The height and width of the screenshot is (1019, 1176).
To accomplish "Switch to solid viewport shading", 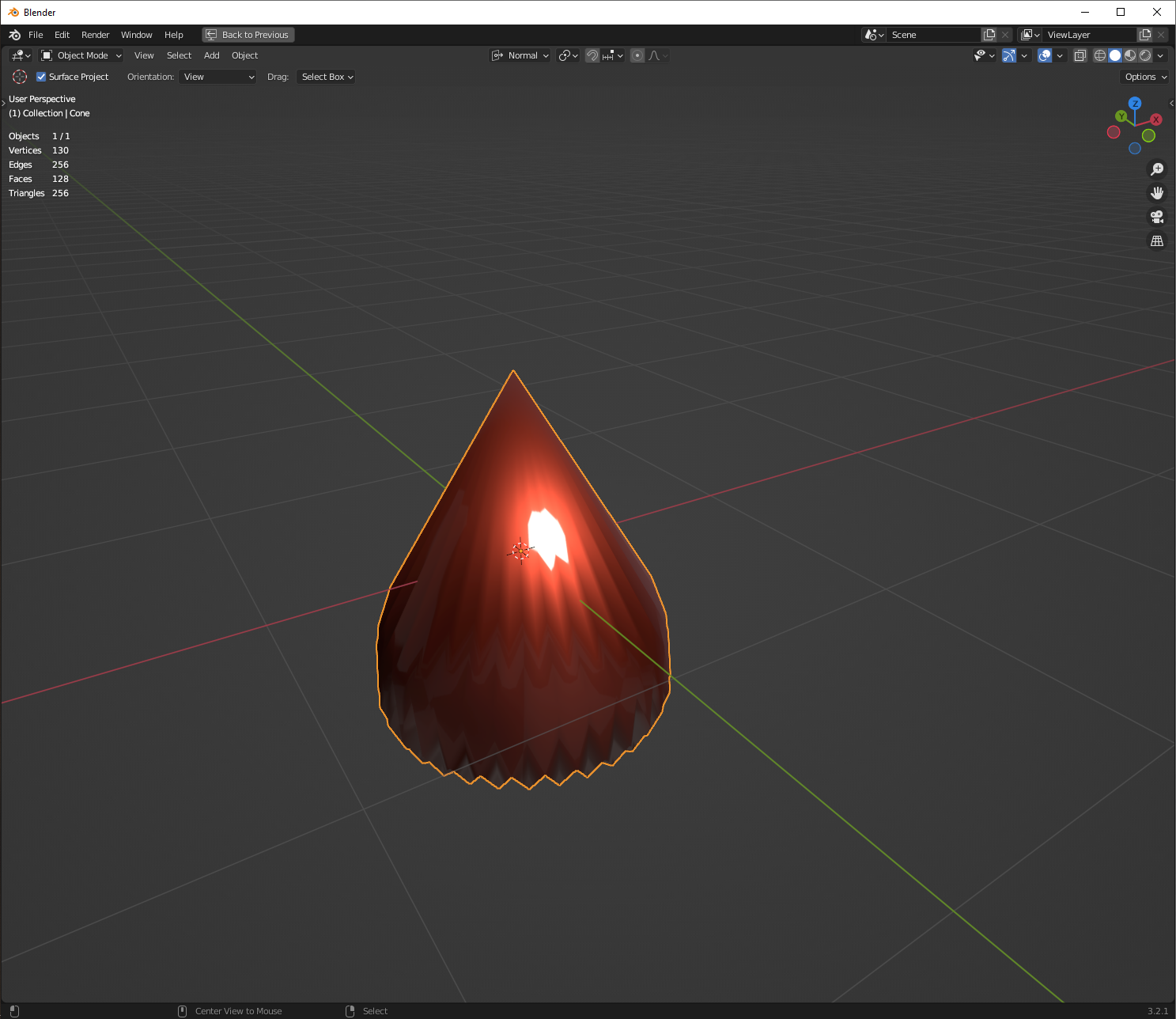I will click(x=1115, y=55).
